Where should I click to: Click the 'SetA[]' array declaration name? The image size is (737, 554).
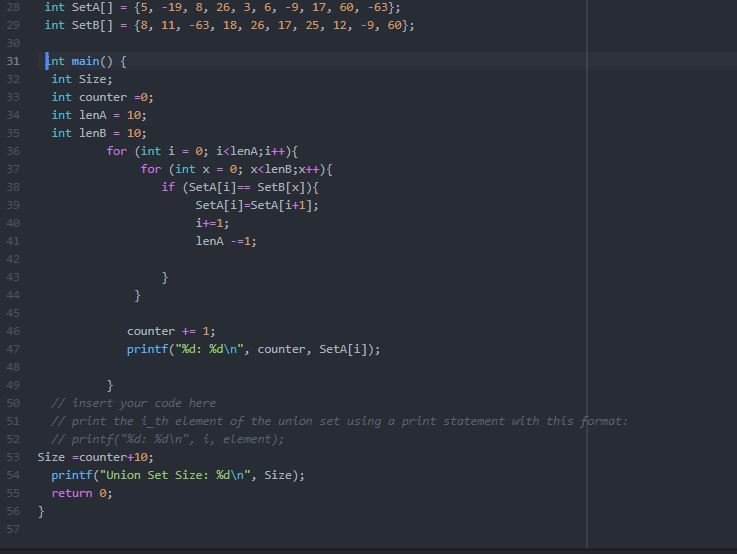pos(92,8)
